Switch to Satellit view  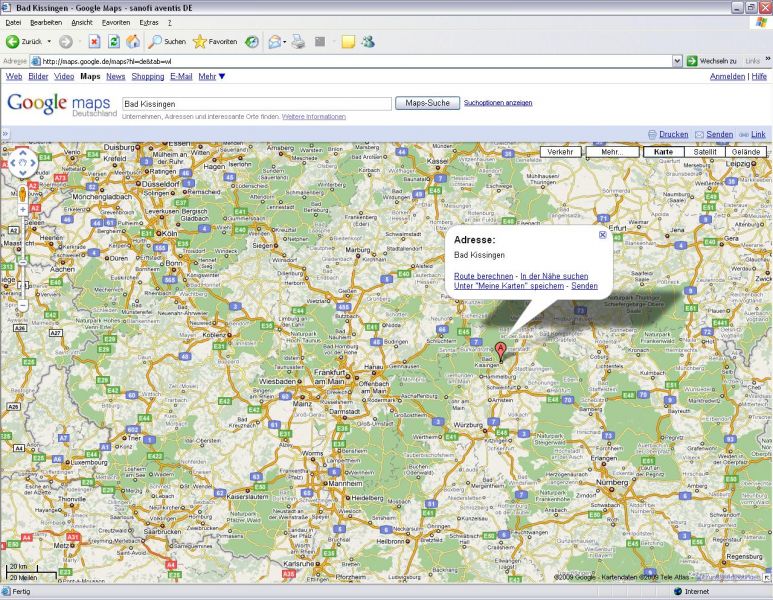click(705, 152)
